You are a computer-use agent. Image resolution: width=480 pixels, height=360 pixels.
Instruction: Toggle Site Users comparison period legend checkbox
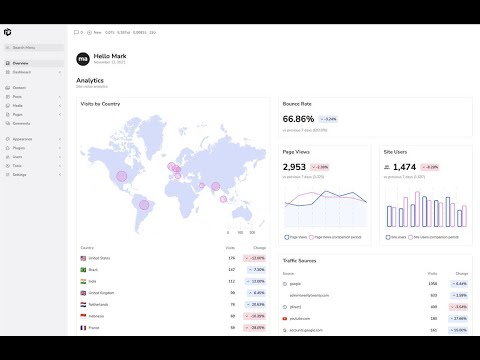[411, 237]
